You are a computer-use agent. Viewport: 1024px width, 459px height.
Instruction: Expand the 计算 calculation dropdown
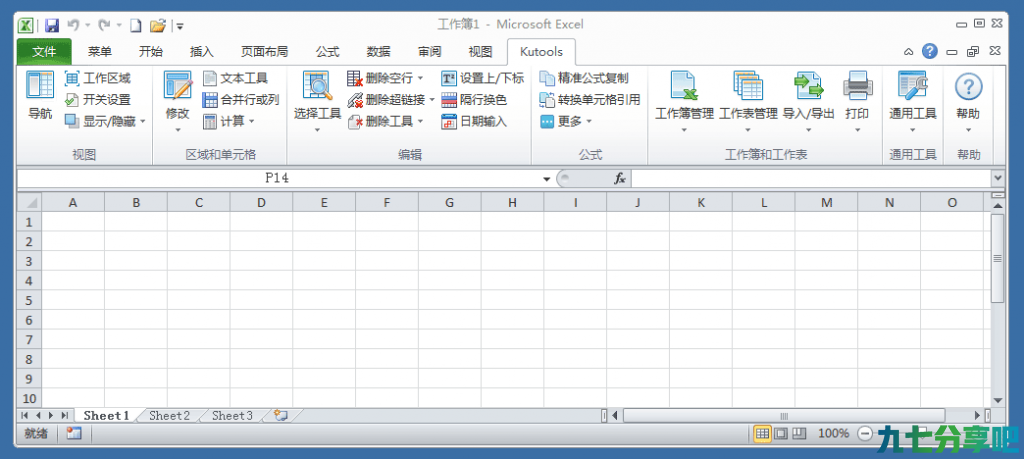(251, 121)
